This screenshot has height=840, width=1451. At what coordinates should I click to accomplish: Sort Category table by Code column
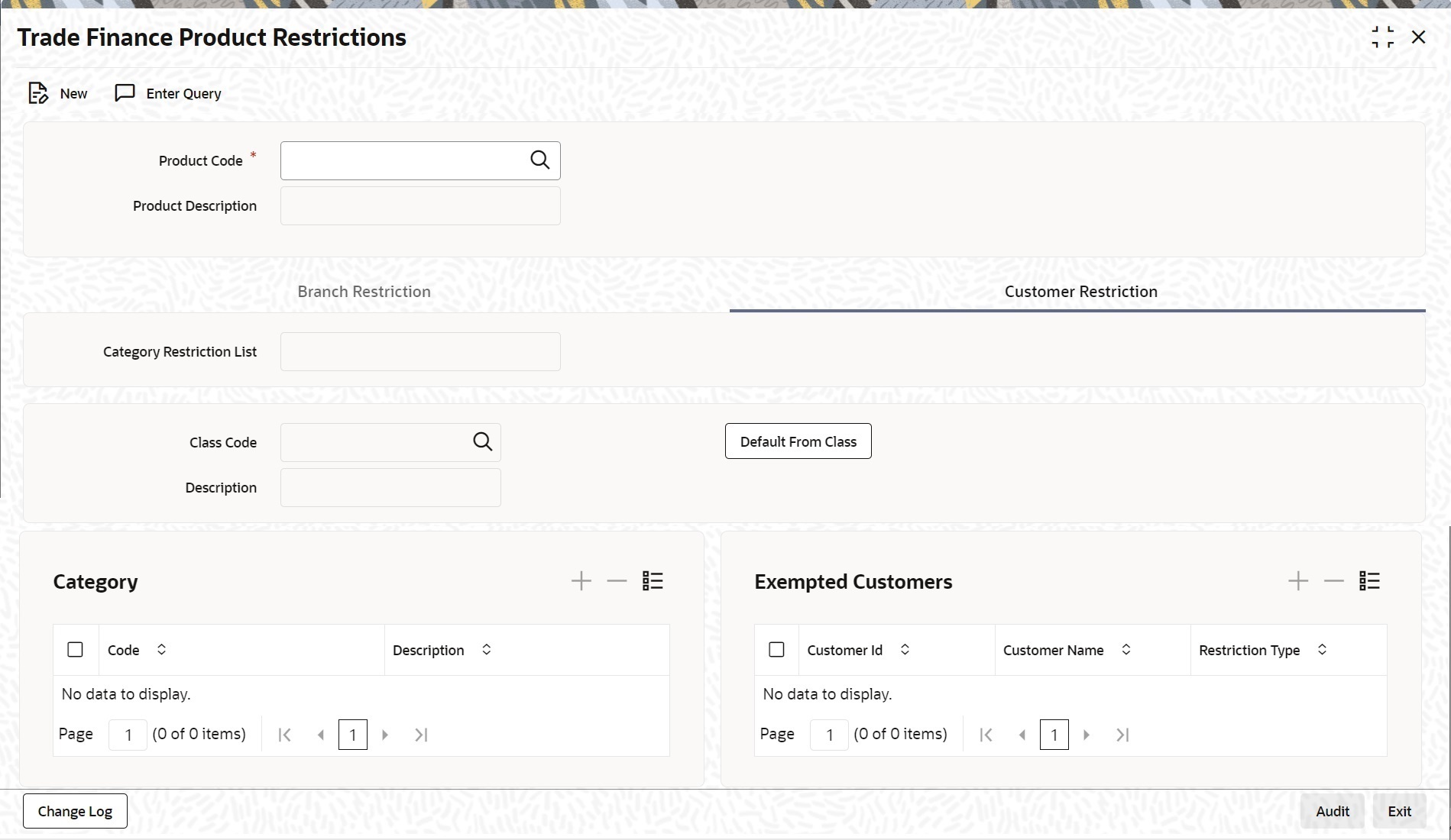(x=161, y=650)
